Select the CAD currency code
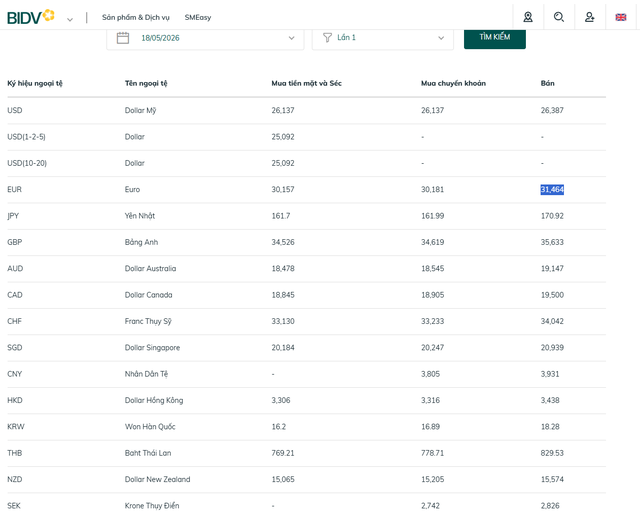This screenshot has height=519, width=640. tap(15, 295)
